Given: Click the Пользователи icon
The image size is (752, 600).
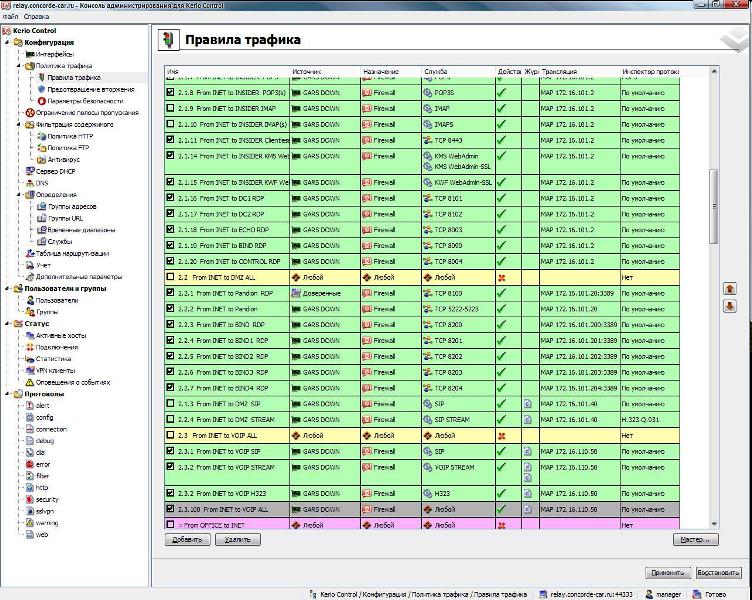Looking at the screenshot, I should 30,300.
